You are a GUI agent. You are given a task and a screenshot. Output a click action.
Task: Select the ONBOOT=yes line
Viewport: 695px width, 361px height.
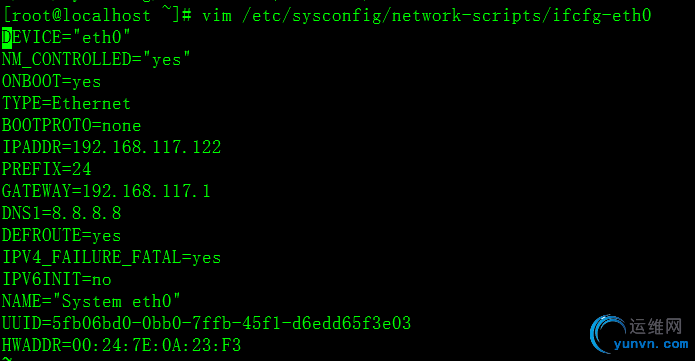[51, 82]
